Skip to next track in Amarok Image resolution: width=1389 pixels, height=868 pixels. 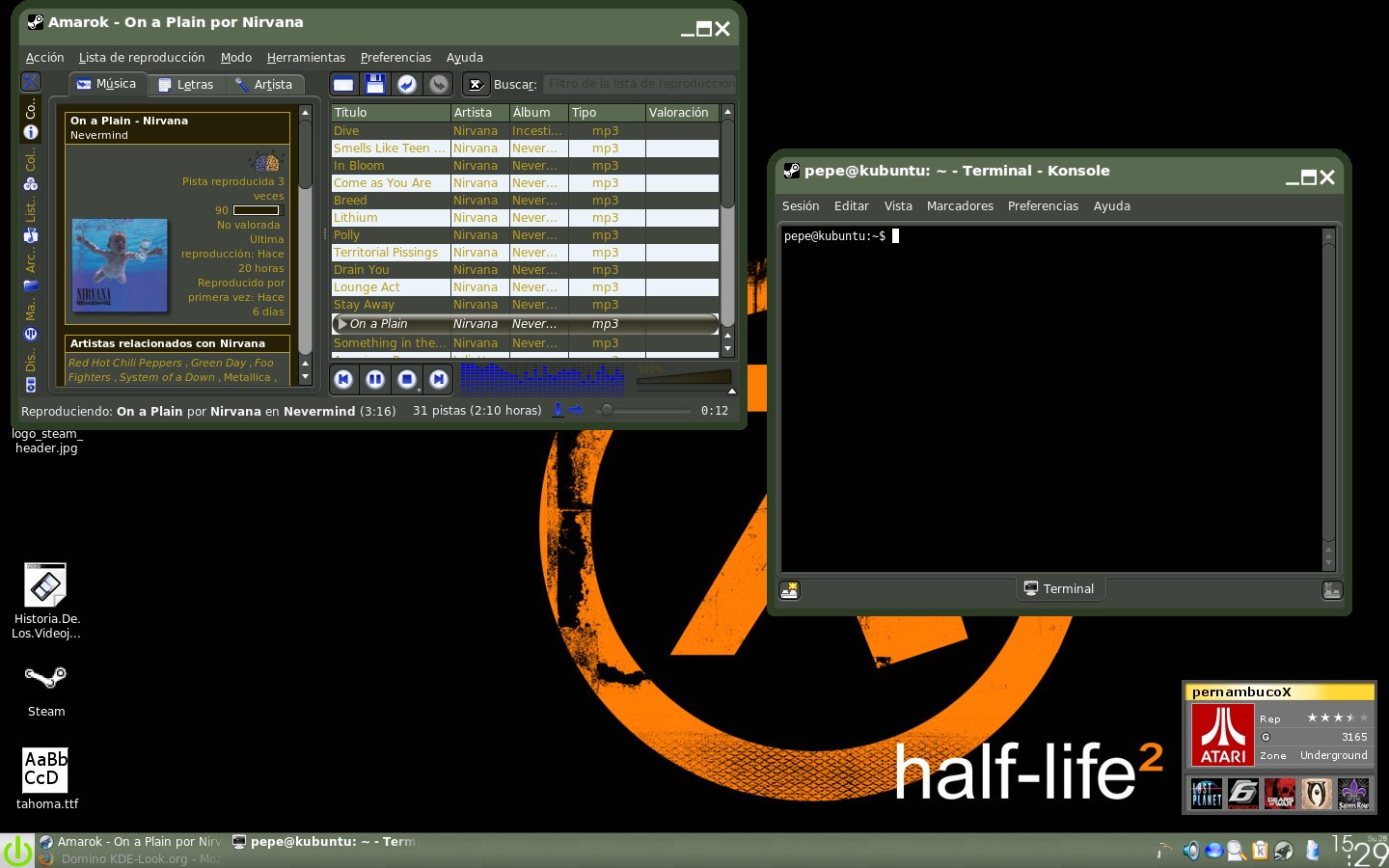[x=439, y=380]
